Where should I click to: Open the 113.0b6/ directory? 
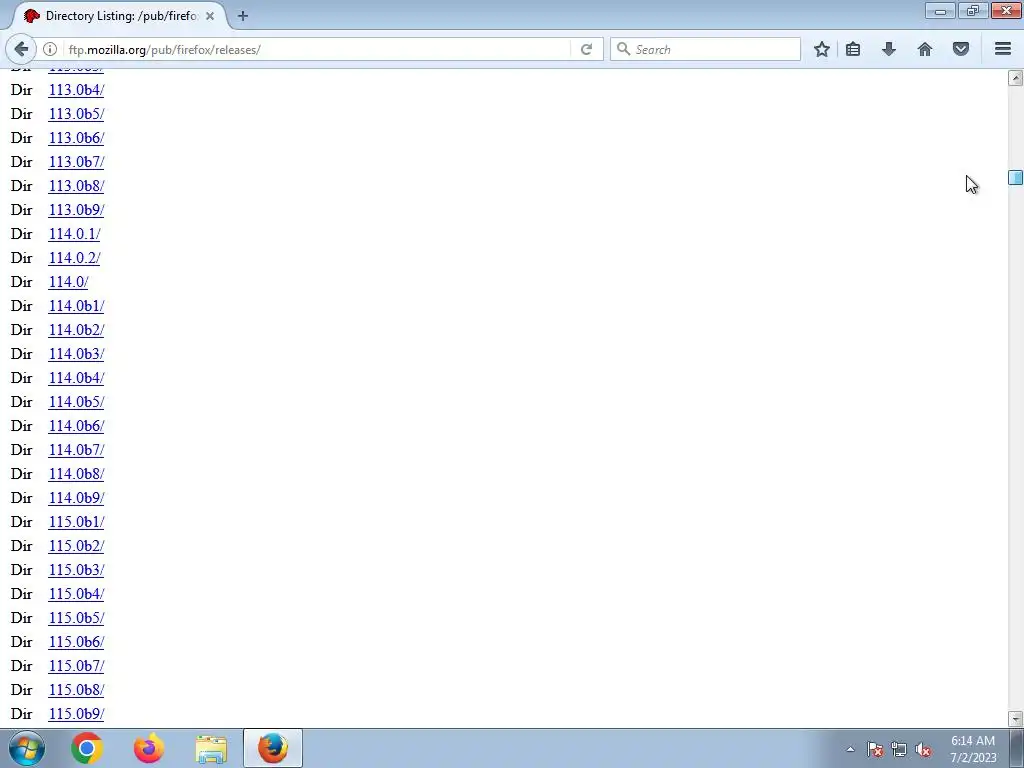[x=76, y=138]
